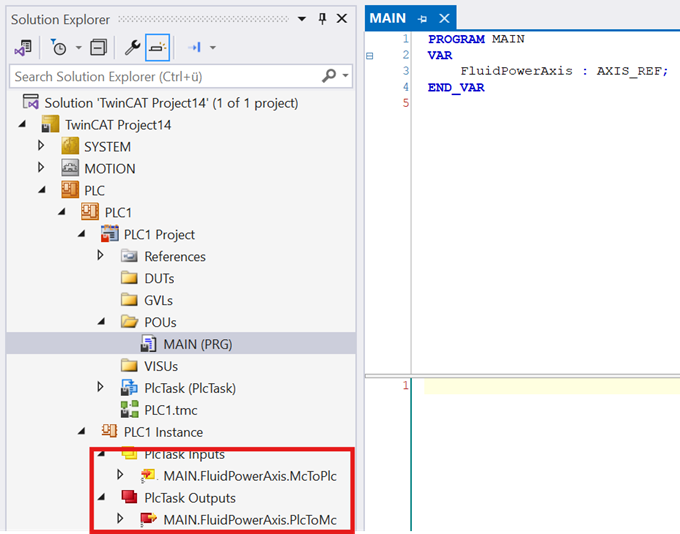Image resolution: width=680 pixels, height=534 pixels.
Task: Expand the SYSTEM node
Action: pos(41,146)
